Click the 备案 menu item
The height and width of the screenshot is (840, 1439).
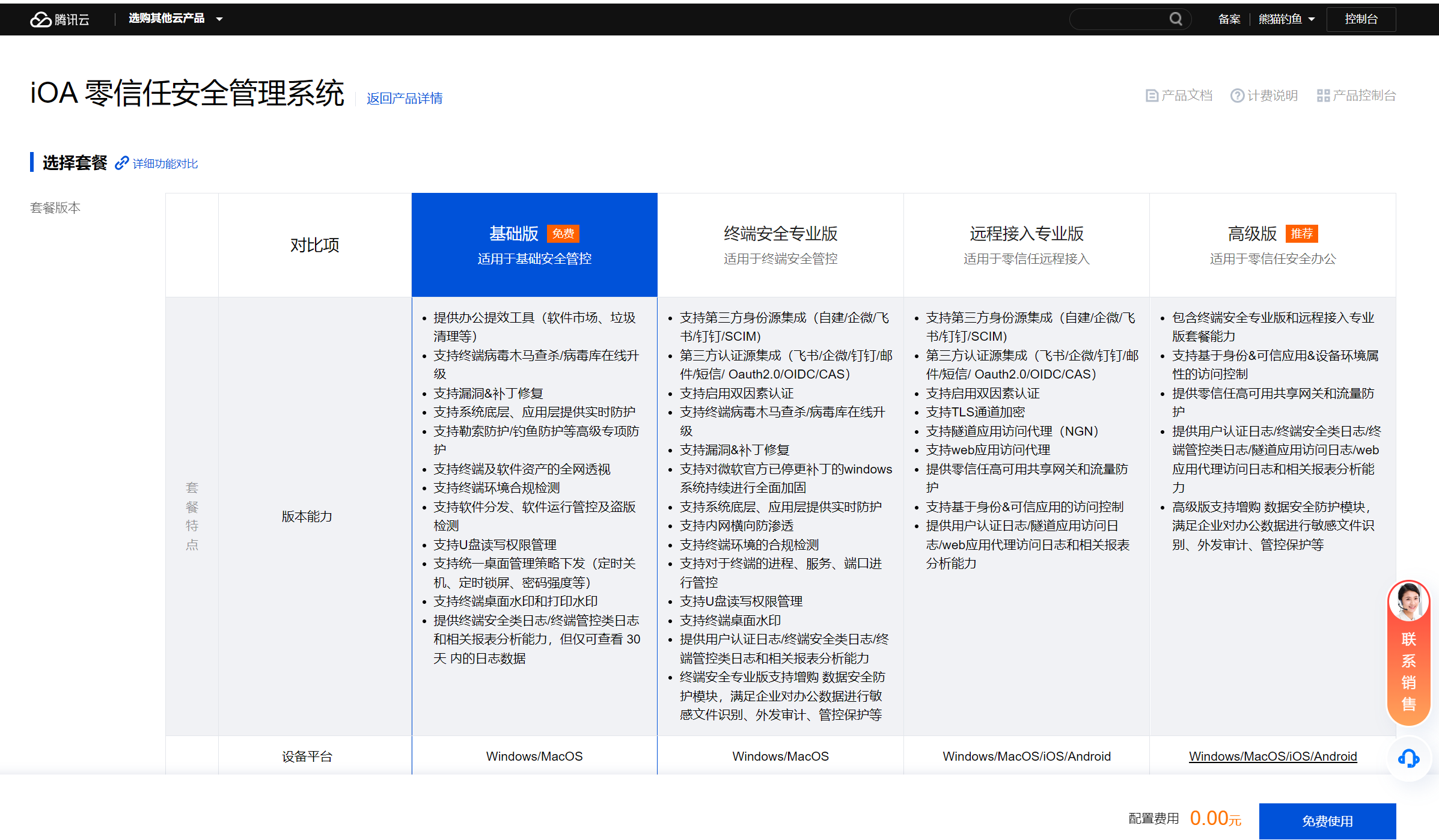click(x=1229, y=19)
